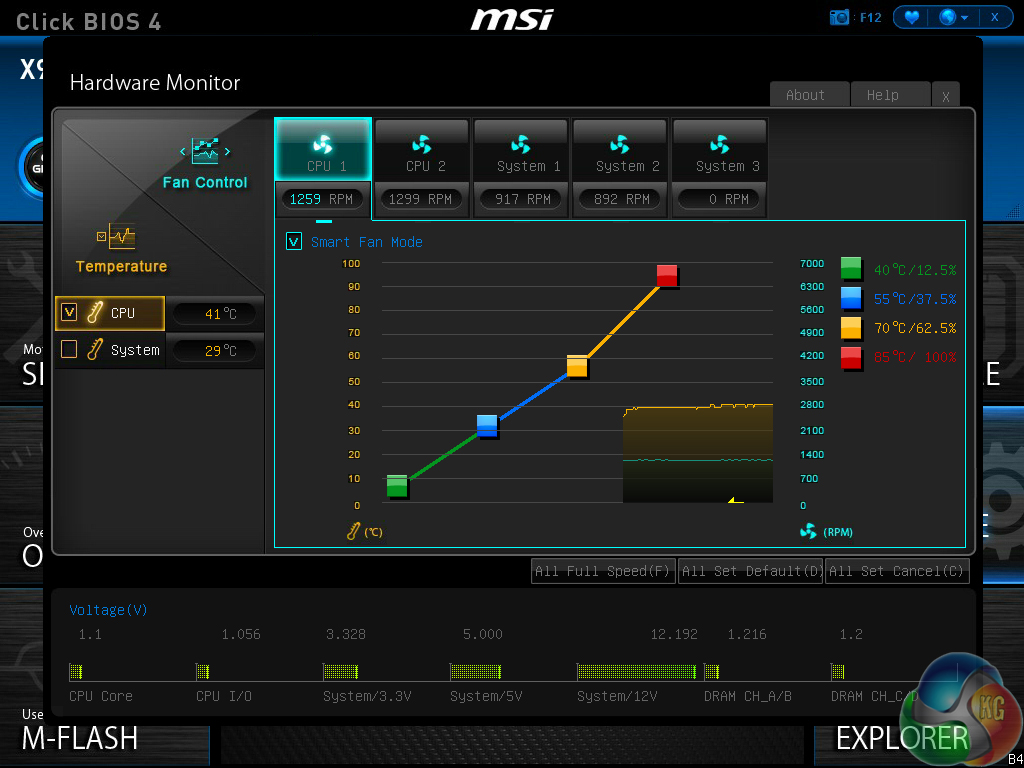Click the heart favorites icon

coord(911,18)
